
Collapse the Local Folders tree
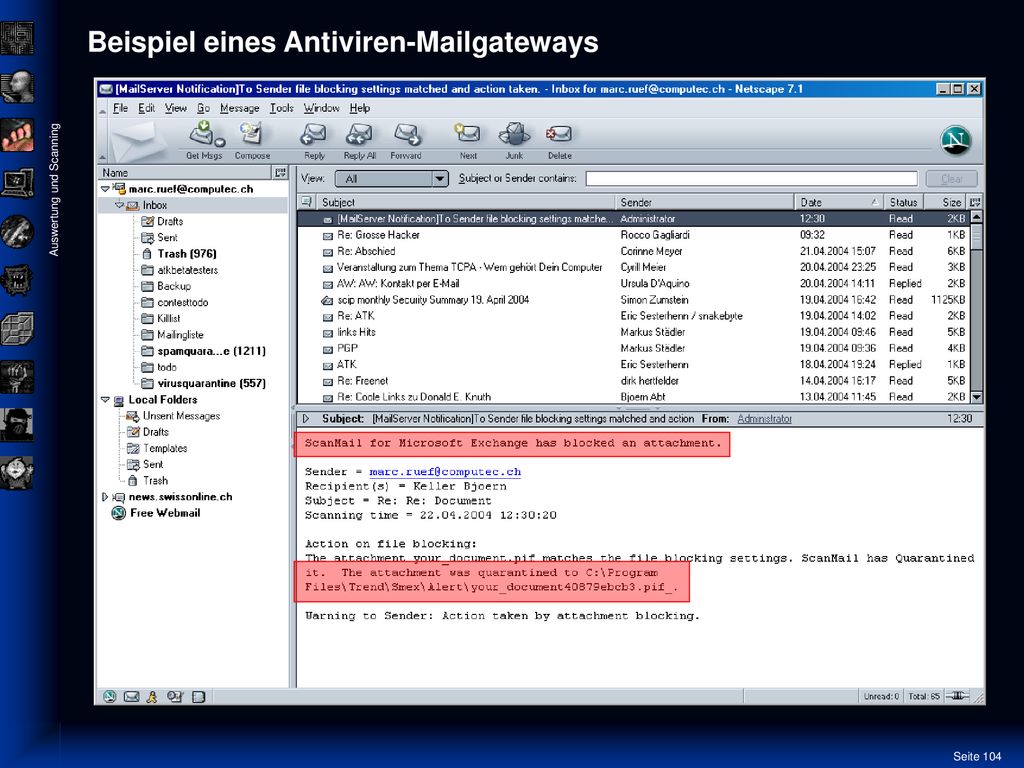(104, 400)
